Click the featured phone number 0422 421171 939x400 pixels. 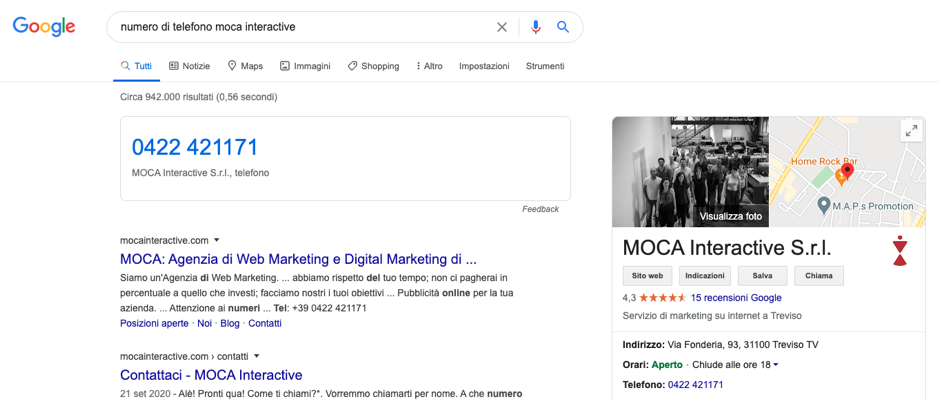195,147
